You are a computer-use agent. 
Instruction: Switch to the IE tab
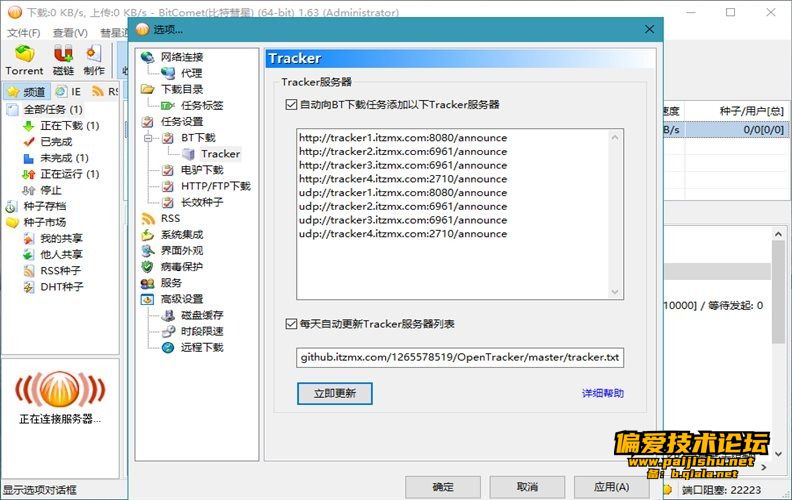click(x=69, y=91)
